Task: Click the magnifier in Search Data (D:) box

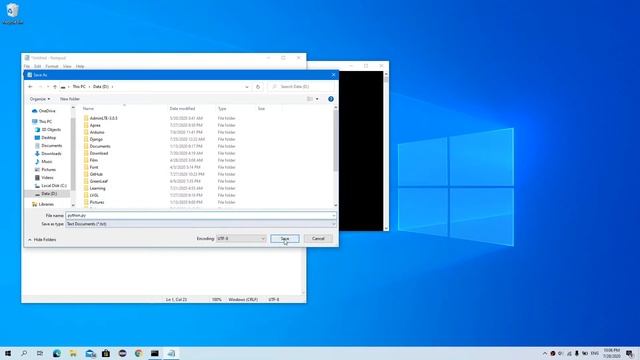Action: pyautogui.click(x=274, y=87)
